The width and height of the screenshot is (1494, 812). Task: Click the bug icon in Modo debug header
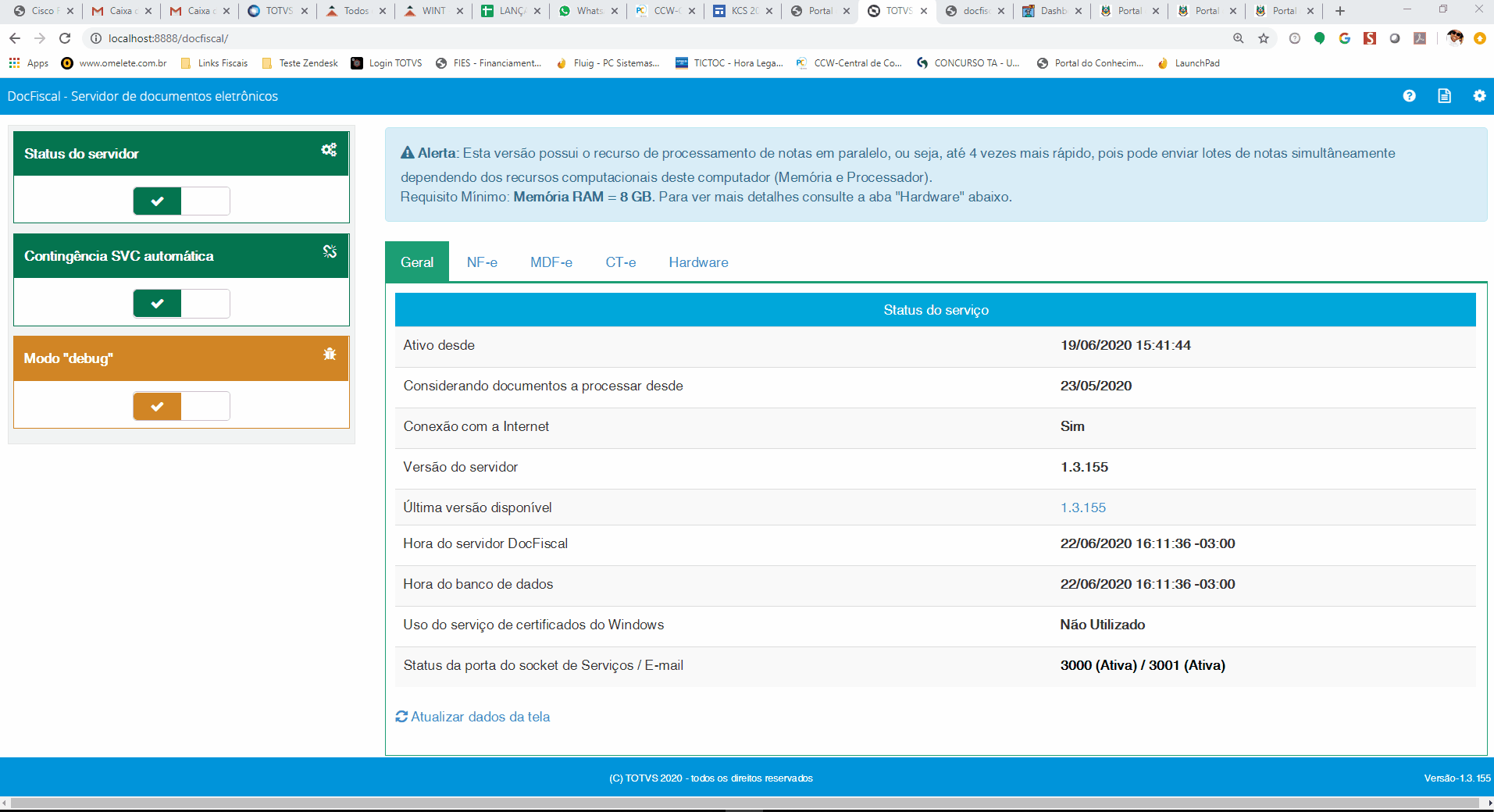pos(330,354)
